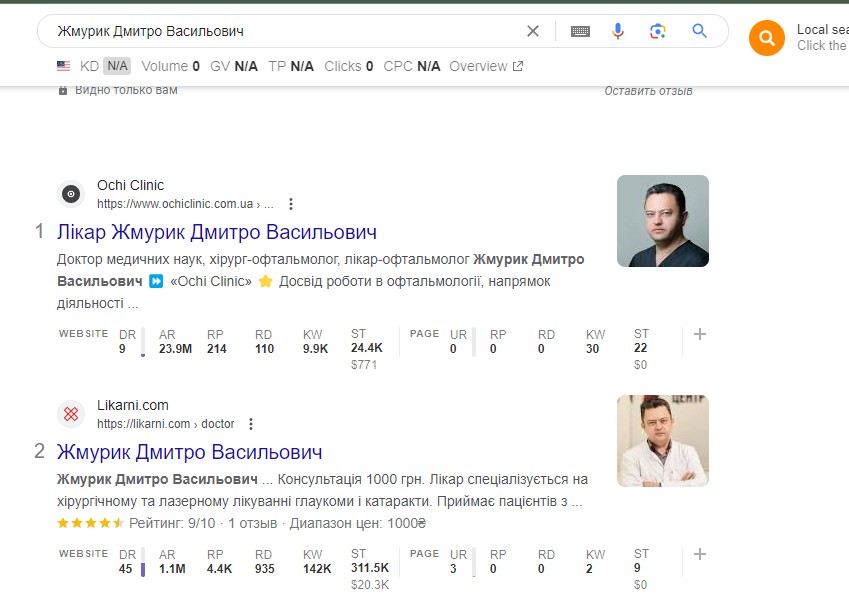Click Оставить отзыв link
The image size is (849, 612).
pos(648,91)
